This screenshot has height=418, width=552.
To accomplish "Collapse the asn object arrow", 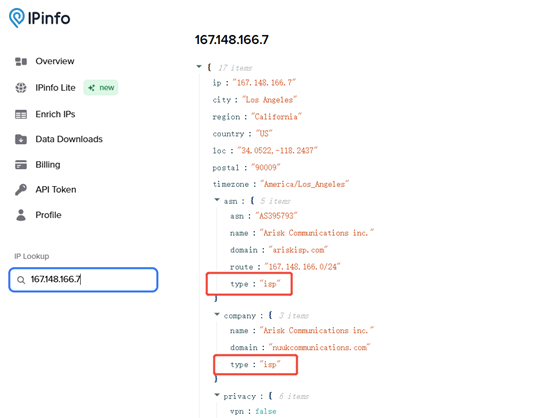I will pos(217,200).
